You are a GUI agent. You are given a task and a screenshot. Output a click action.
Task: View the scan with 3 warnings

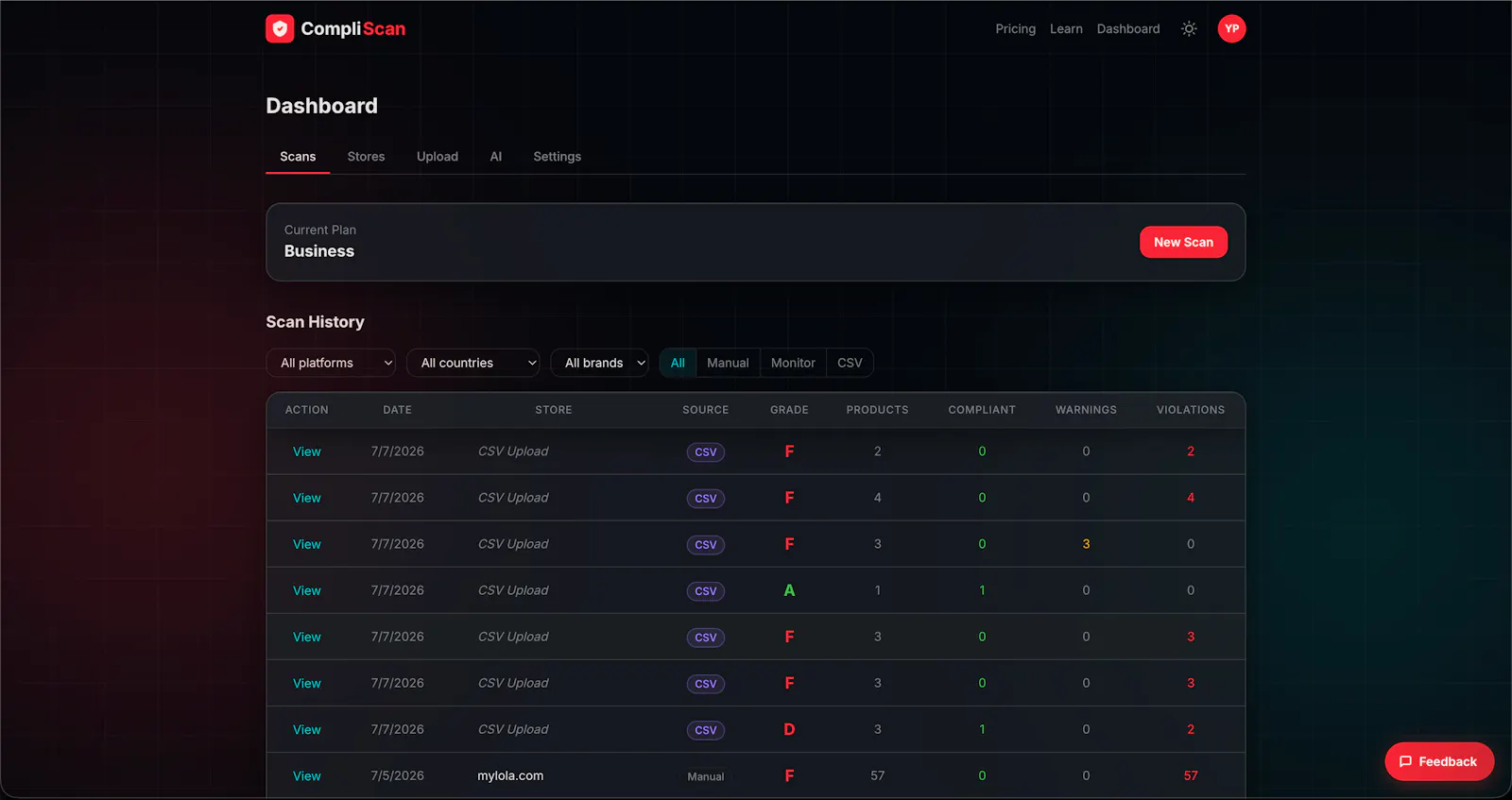306,544
